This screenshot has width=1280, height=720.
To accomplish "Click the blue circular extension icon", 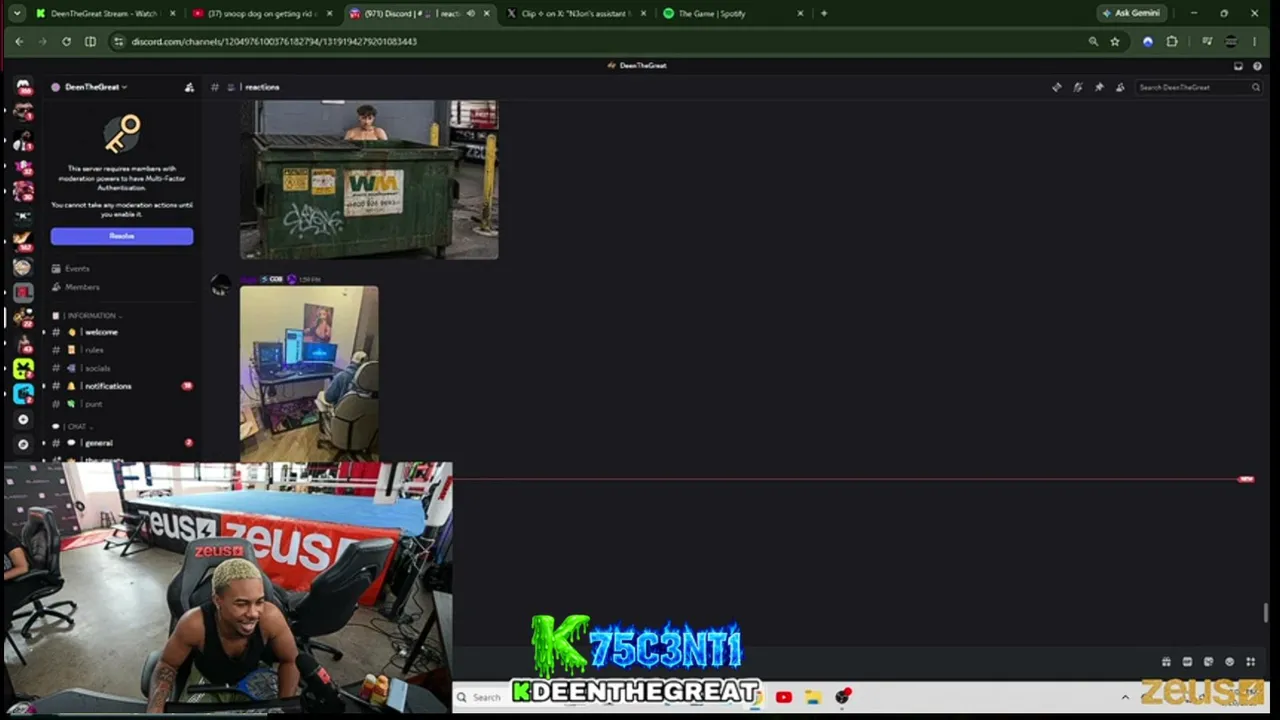I will 1148,41.
